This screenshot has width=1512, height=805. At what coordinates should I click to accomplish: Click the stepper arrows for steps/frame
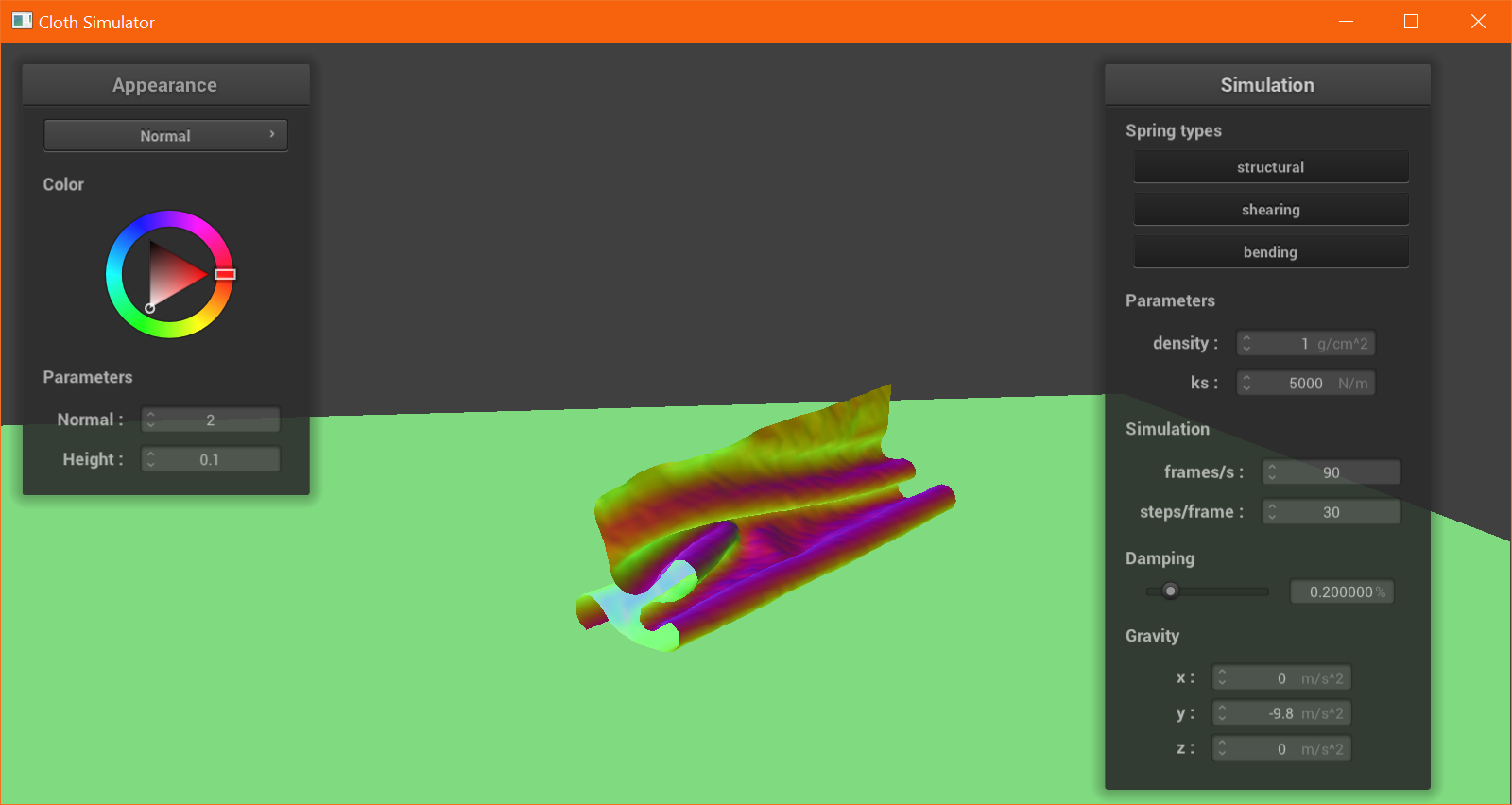(x=1272, y=512)
